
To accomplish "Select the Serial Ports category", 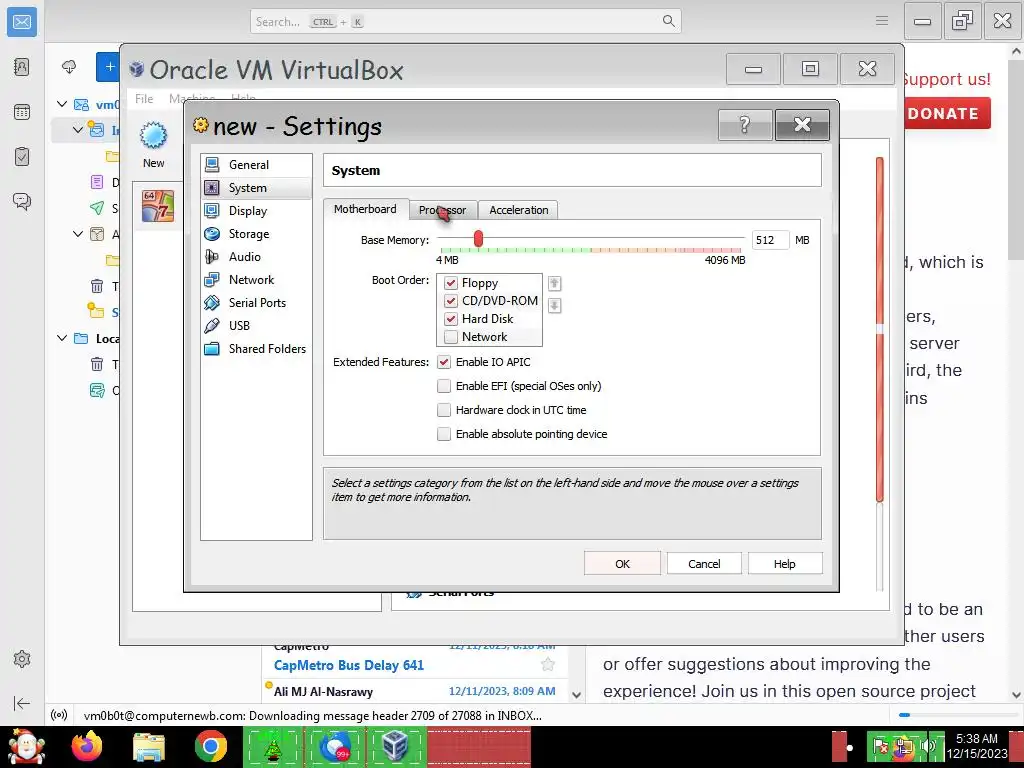I will tap(256, 302).
